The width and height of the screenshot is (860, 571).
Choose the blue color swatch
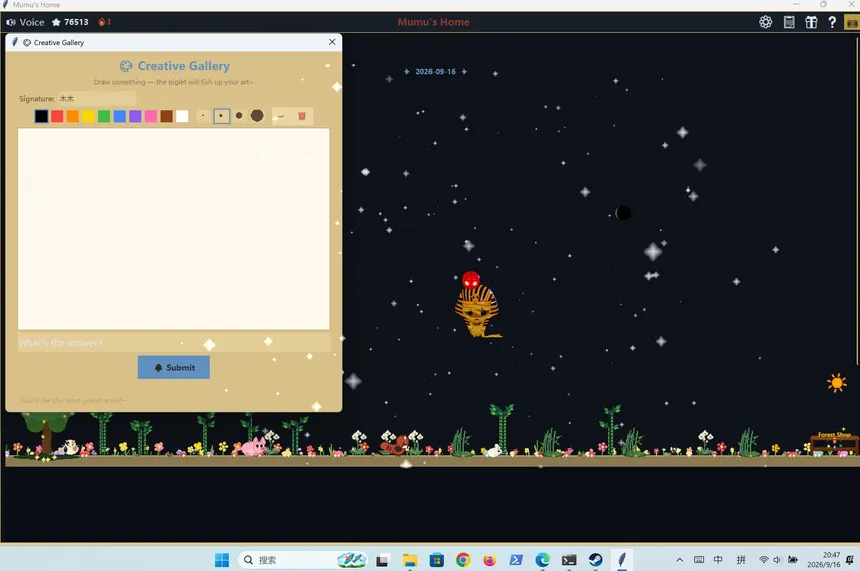120,116
